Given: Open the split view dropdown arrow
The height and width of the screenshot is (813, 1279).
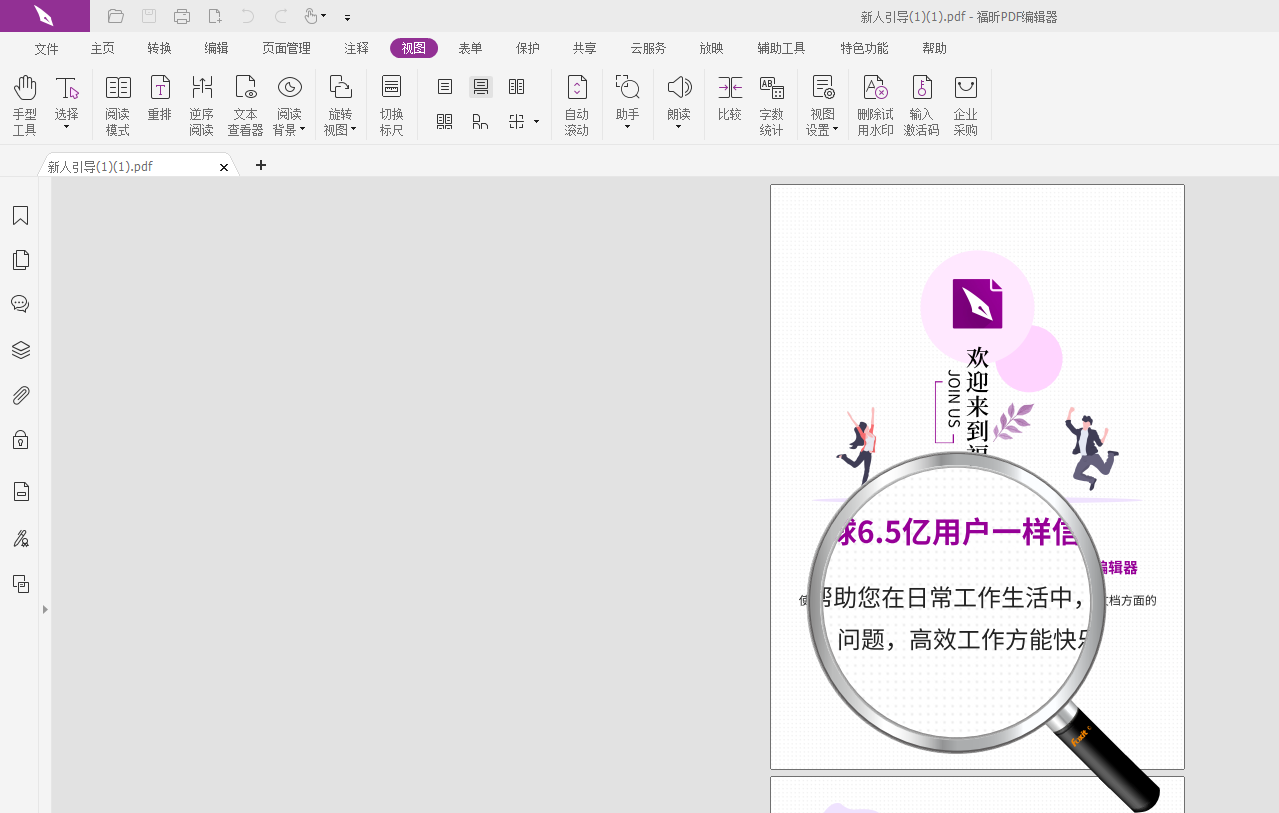Looking at the screenshot, I should (x=536, y=121).
